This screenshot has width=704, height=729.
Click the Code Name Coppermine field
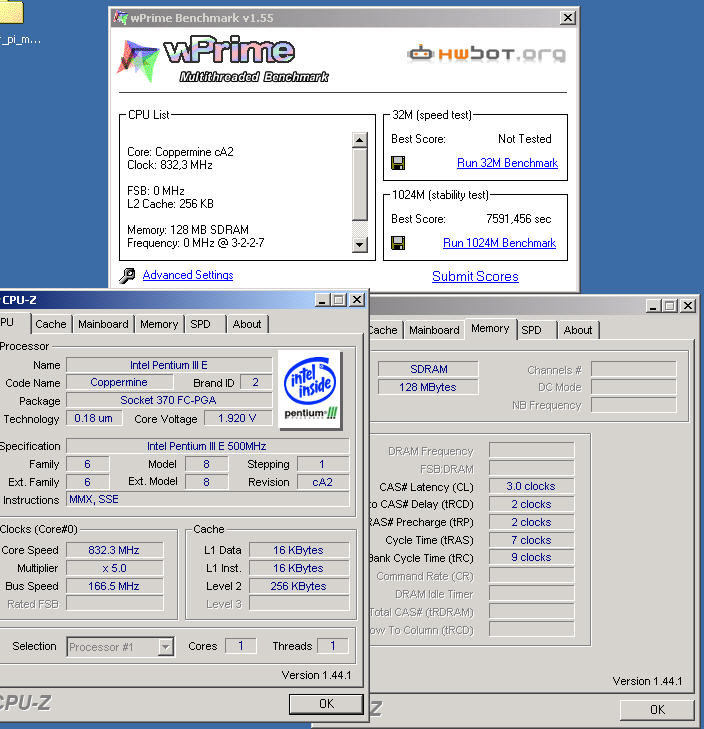click(x=120, y=382)
